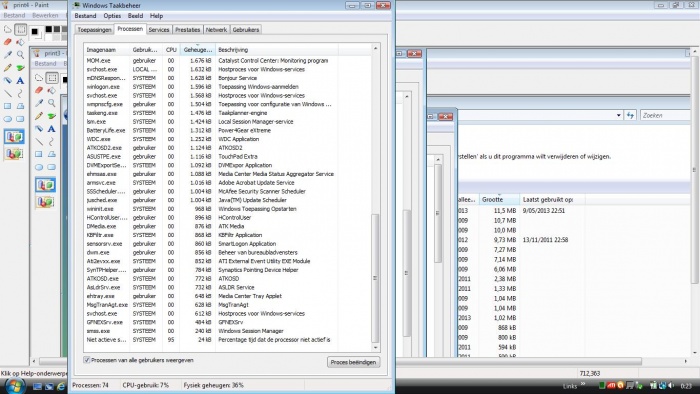
Task: Switch to the Prestaties tab
Action: (188, 30)
